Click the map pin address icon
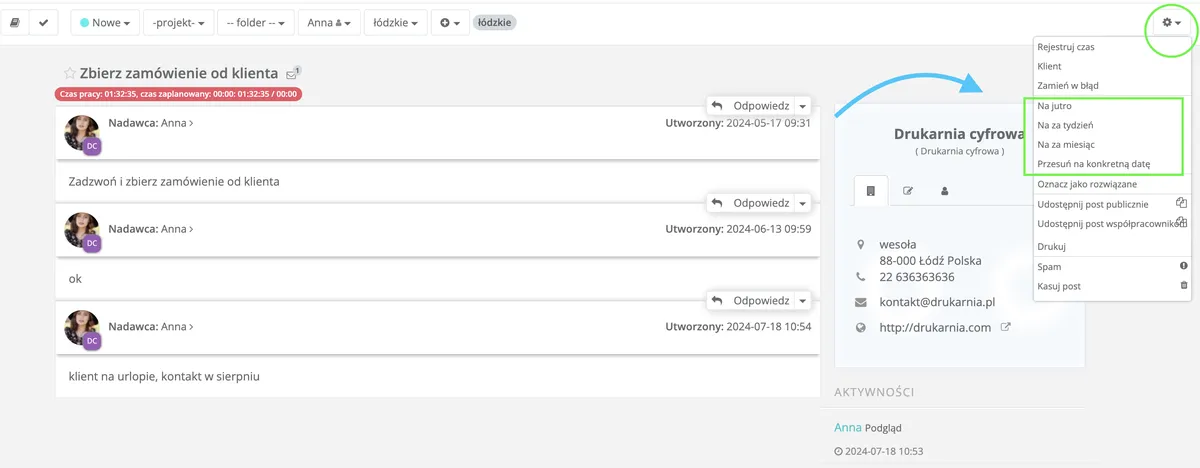This screenshot has width=1200, height=468. [861, 244]
